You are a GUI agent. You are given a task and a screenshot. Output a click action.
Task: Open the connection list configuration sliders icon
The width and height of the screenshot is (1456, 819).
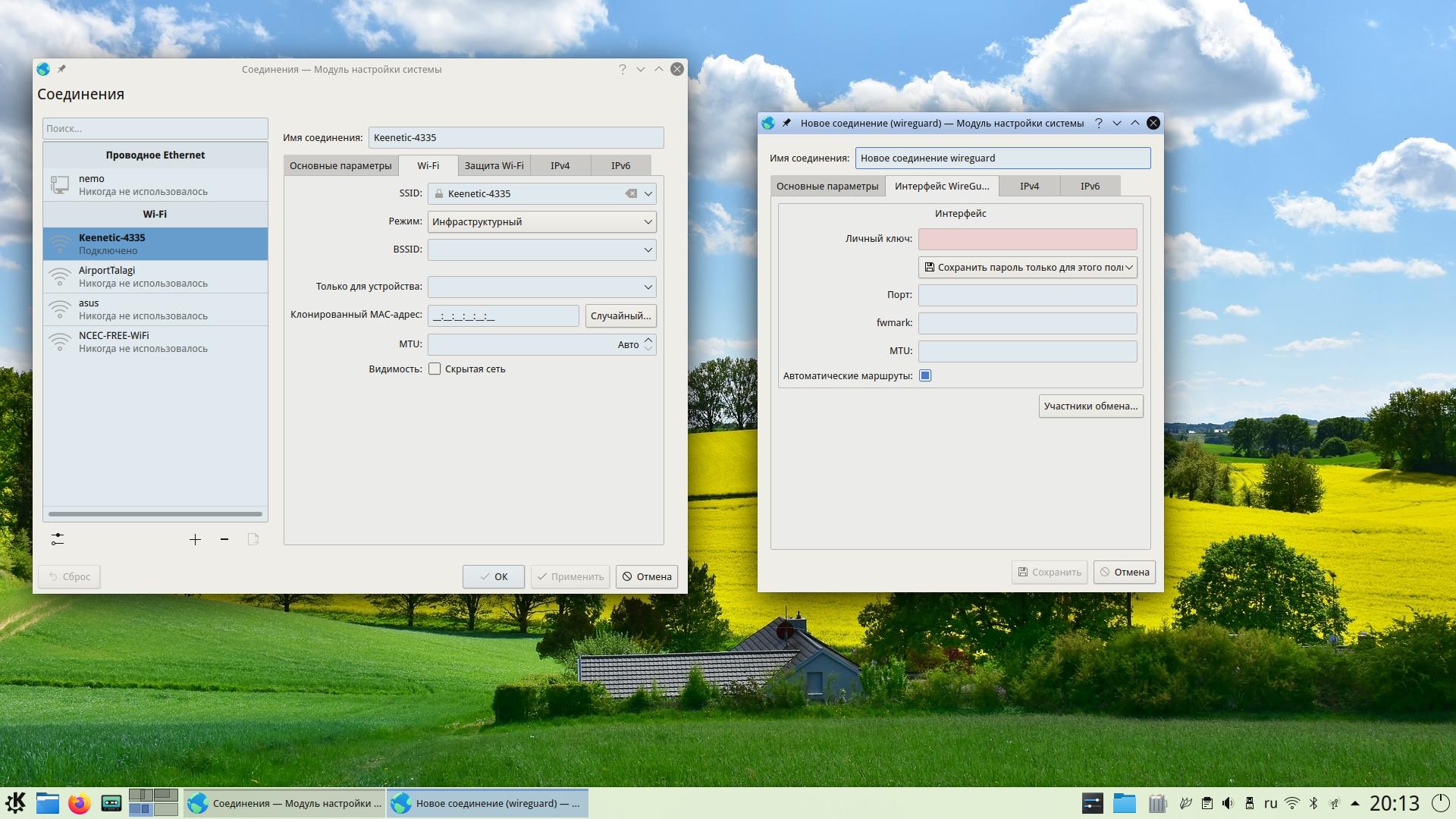click(x=58, y=539)
